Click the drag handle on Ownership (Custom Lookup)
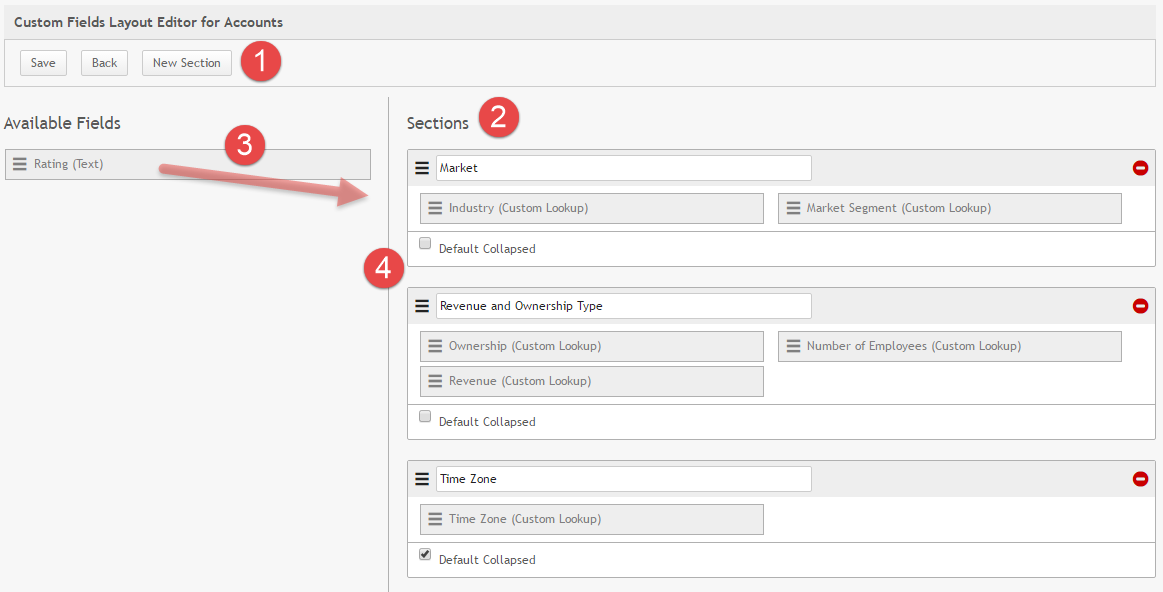1163x592 pixels. pos(437,345)
